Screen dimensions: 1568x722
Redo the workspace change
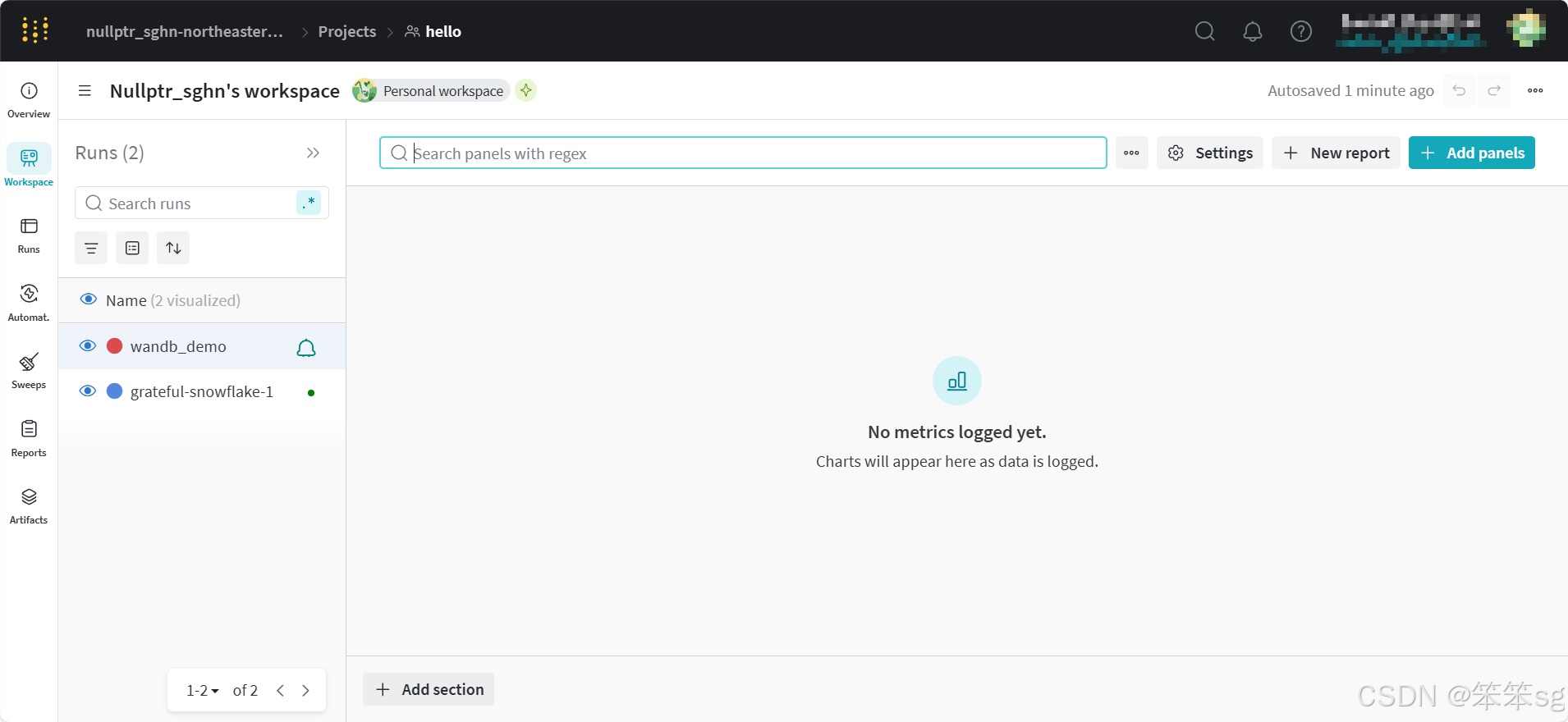[1494, 90]
